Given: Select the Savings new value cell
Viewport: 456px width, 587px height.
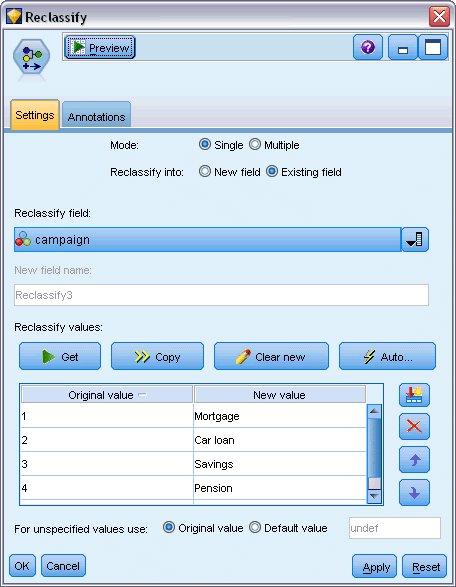Looking at the screenshot, I should (280, 464).
